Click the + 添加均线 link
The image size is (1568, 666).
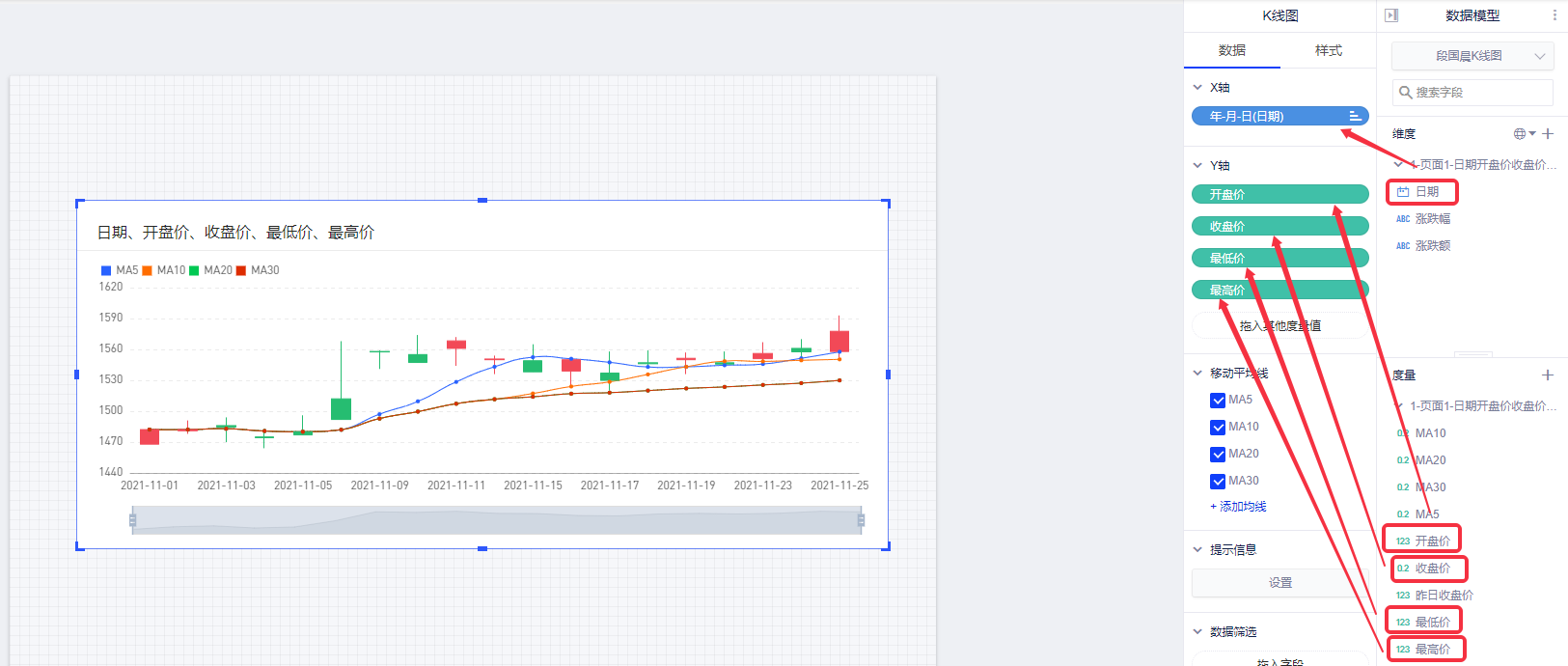click(1238, 507)
